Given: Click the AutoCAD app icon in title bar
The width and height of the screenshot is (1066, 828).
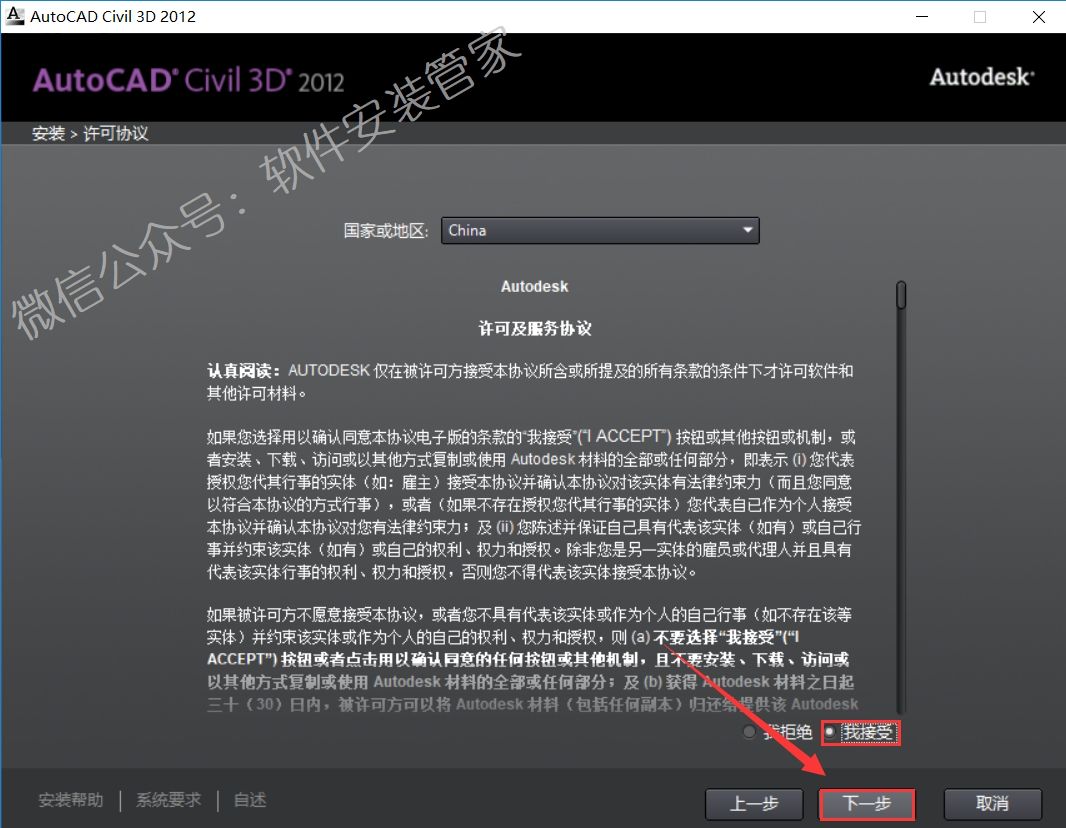Looking at the screenshot, I should click(15, 16).
